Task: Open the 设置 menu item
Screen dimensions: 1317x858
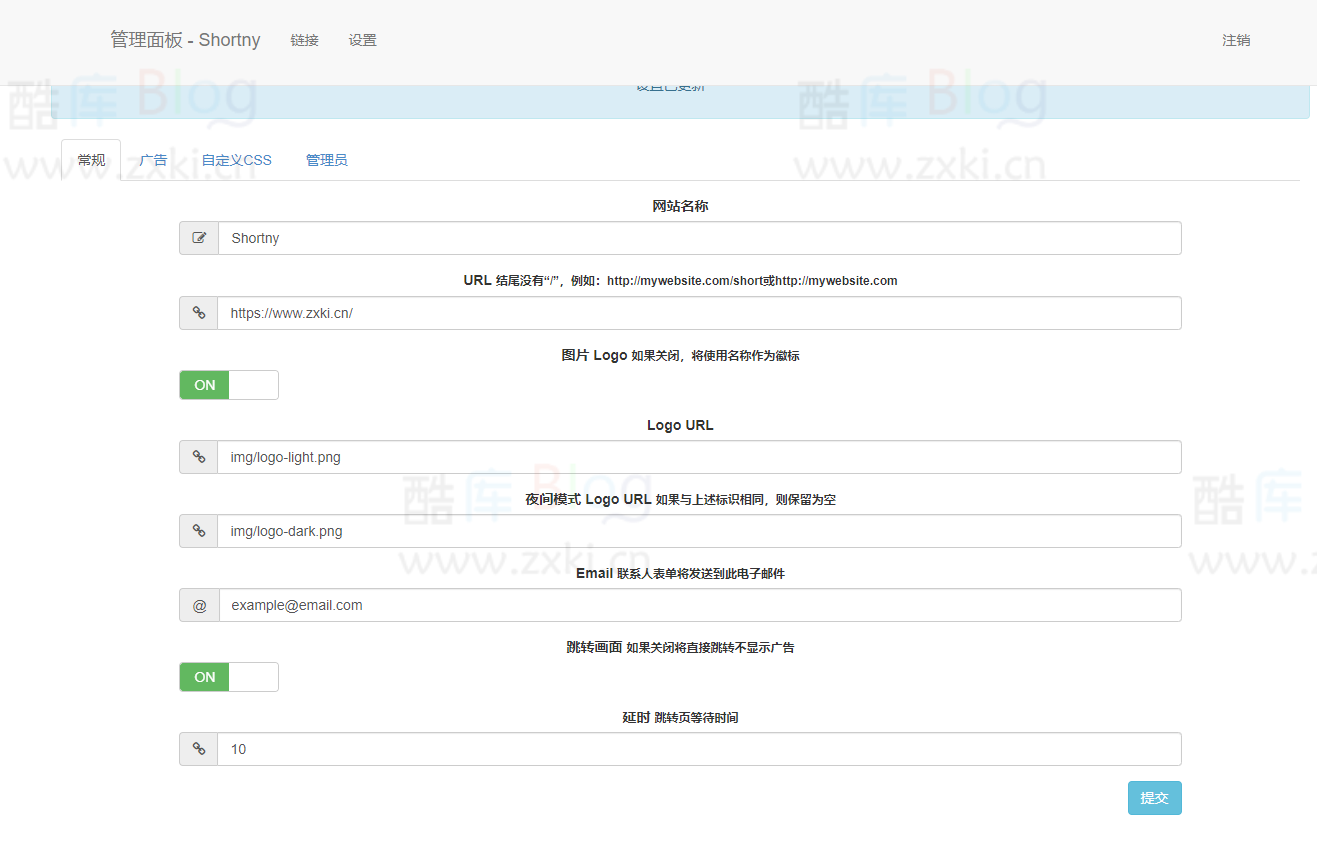Action: [362, 40]
